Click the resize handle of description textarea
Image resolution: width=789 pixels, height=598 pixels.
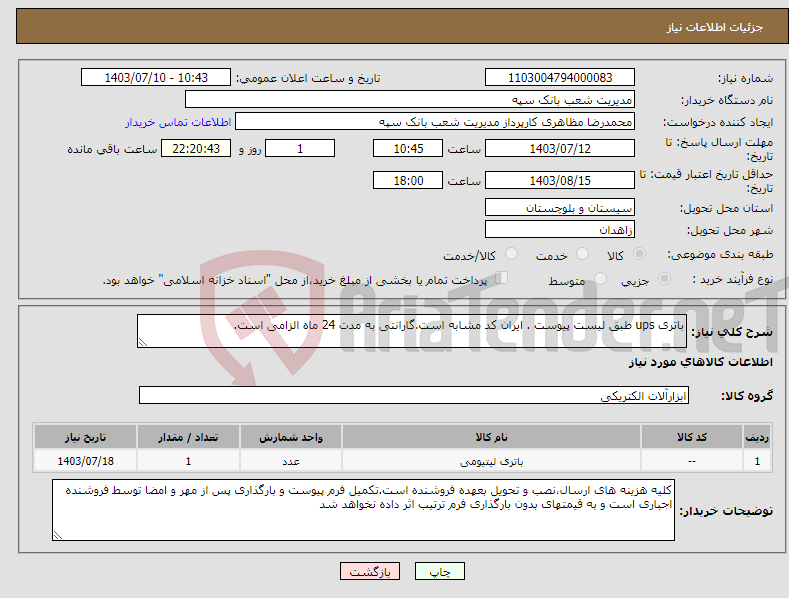coord(143,342)
